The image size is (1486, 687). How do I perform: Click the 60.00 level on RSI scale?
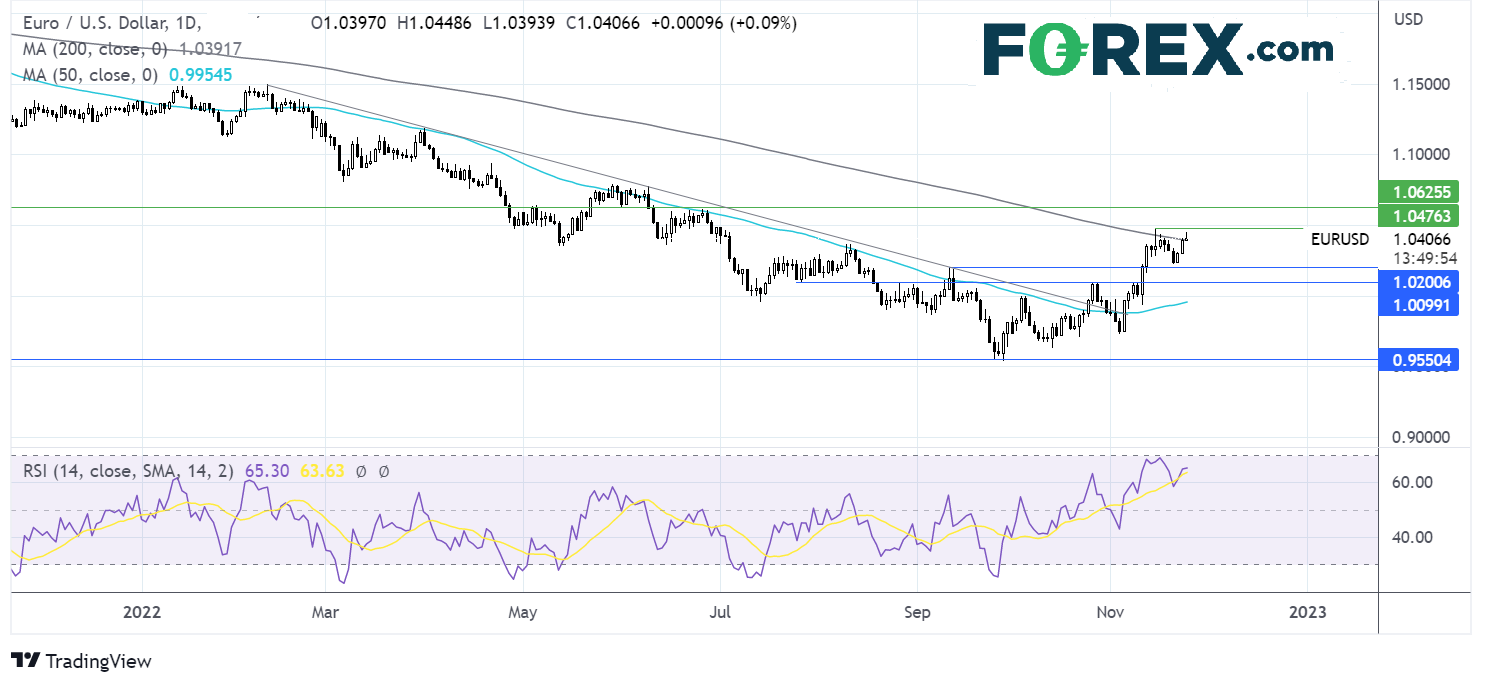pyautogui.click(x=1412, y=482)
